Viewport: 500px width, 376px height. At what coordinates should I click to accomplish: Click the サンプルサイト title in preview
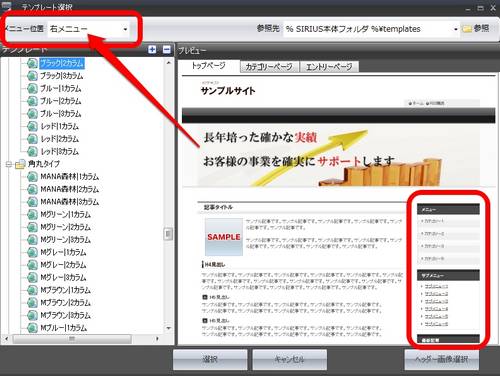(x=228, y=91)
